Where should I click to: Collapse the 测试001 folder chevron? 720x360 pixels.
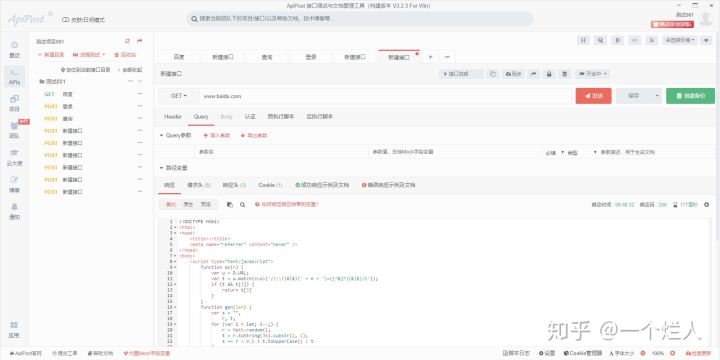click(x=140, y=81)
